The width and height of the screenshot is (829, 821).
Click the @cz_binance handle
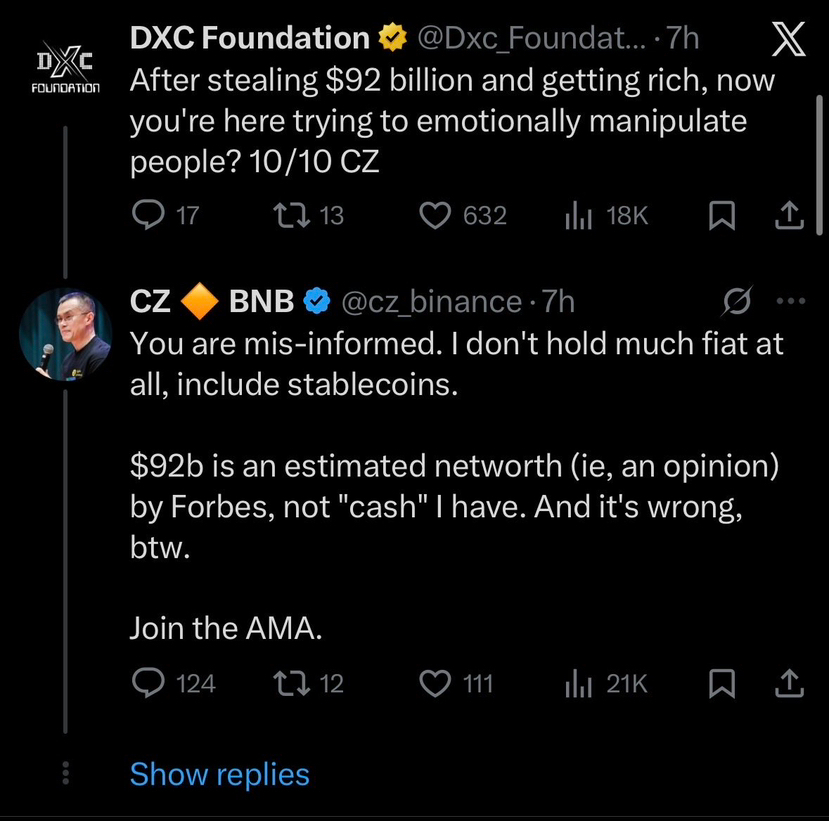[x=432, y=301]
